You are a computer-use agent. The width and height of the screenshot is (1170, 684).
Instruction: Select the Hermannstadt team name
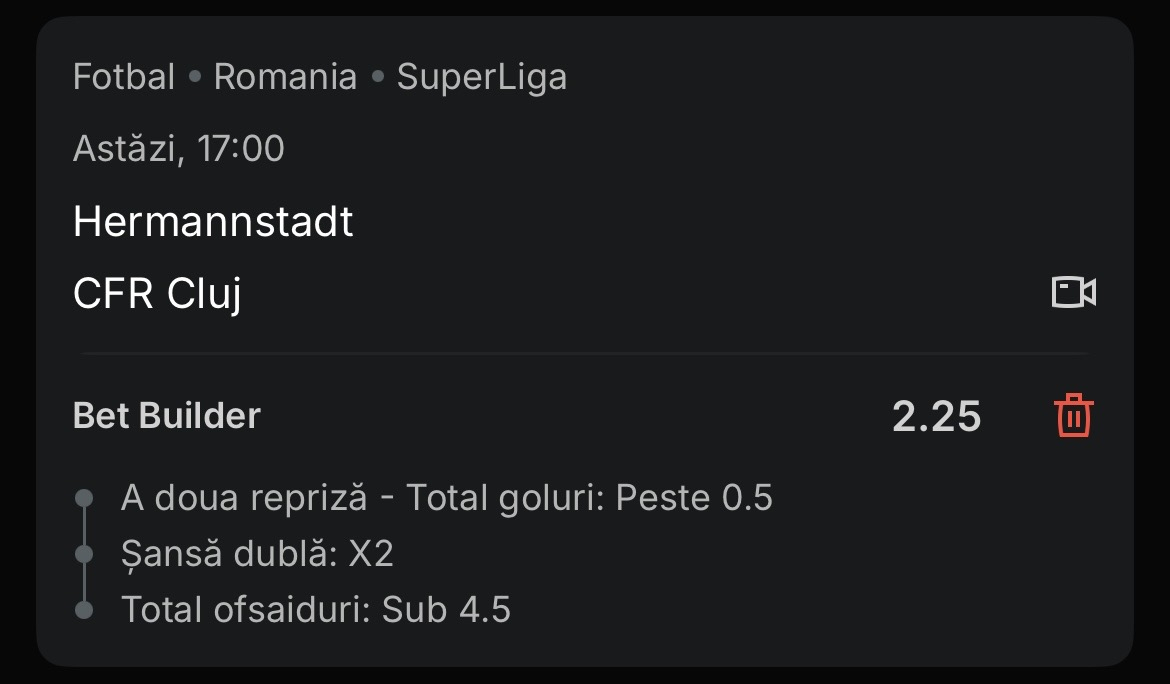213,221
